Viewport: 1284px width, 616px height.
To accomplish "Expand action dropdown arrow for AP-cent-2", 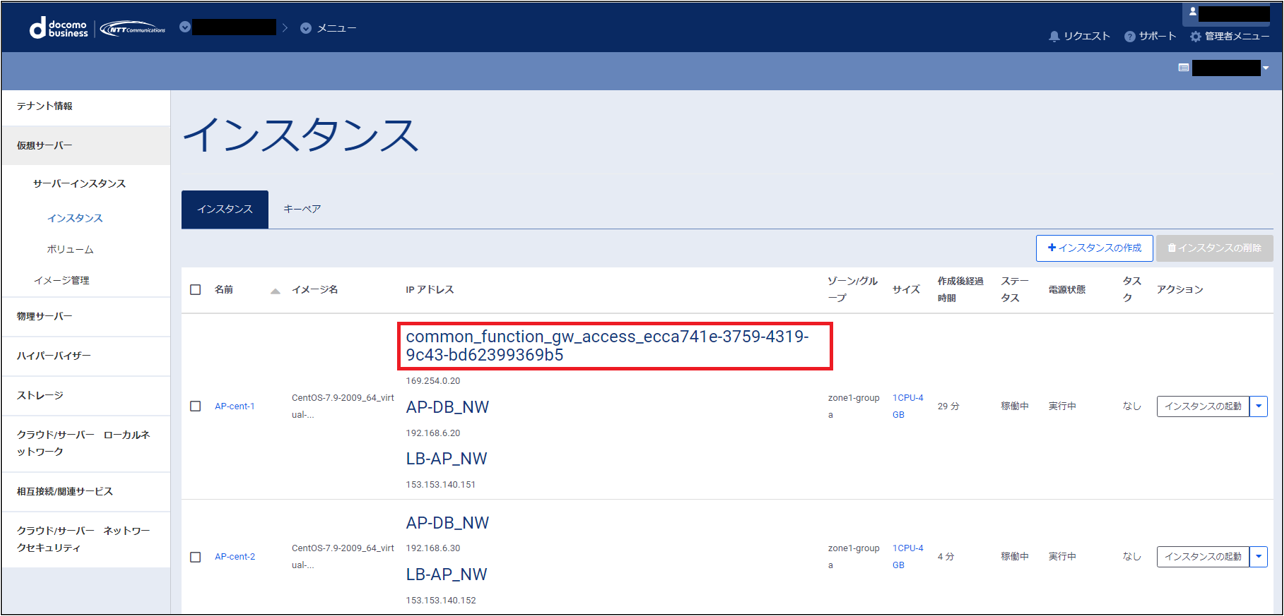I will (1259, 557).
